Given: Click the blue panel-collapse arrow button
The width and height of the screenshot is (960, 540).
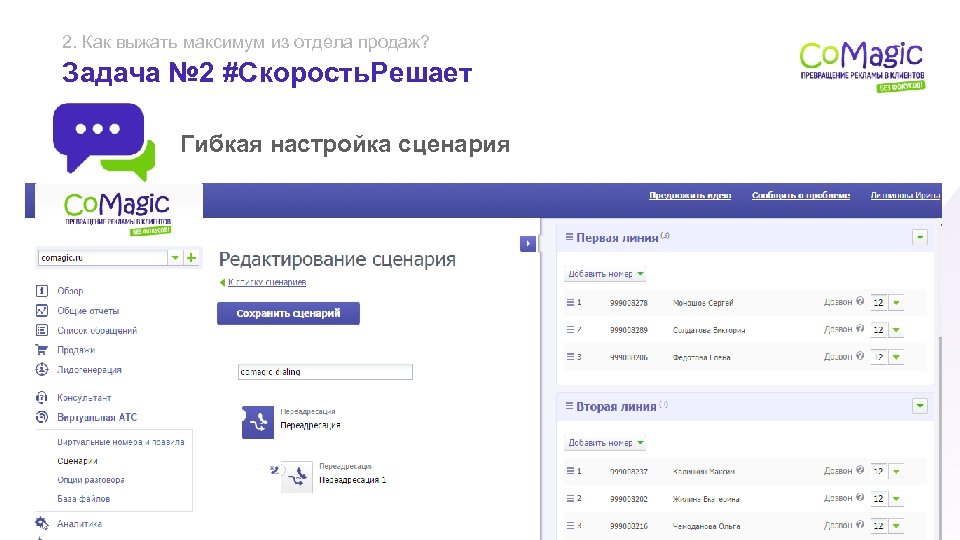Looking at the screenshot, I should [528, 244].
